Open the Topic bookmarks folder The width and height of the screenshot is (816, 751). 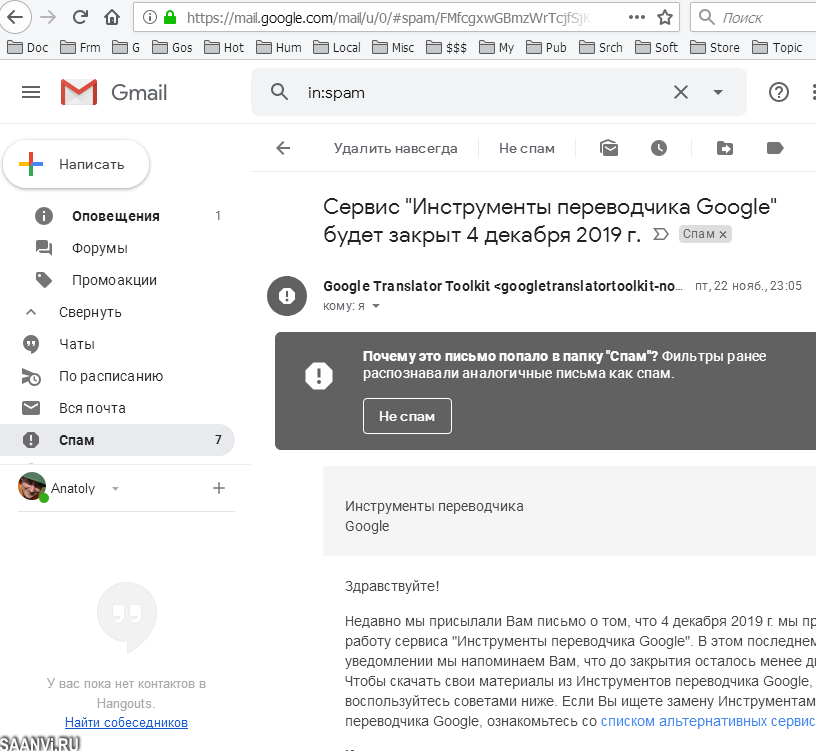[777, 47]
